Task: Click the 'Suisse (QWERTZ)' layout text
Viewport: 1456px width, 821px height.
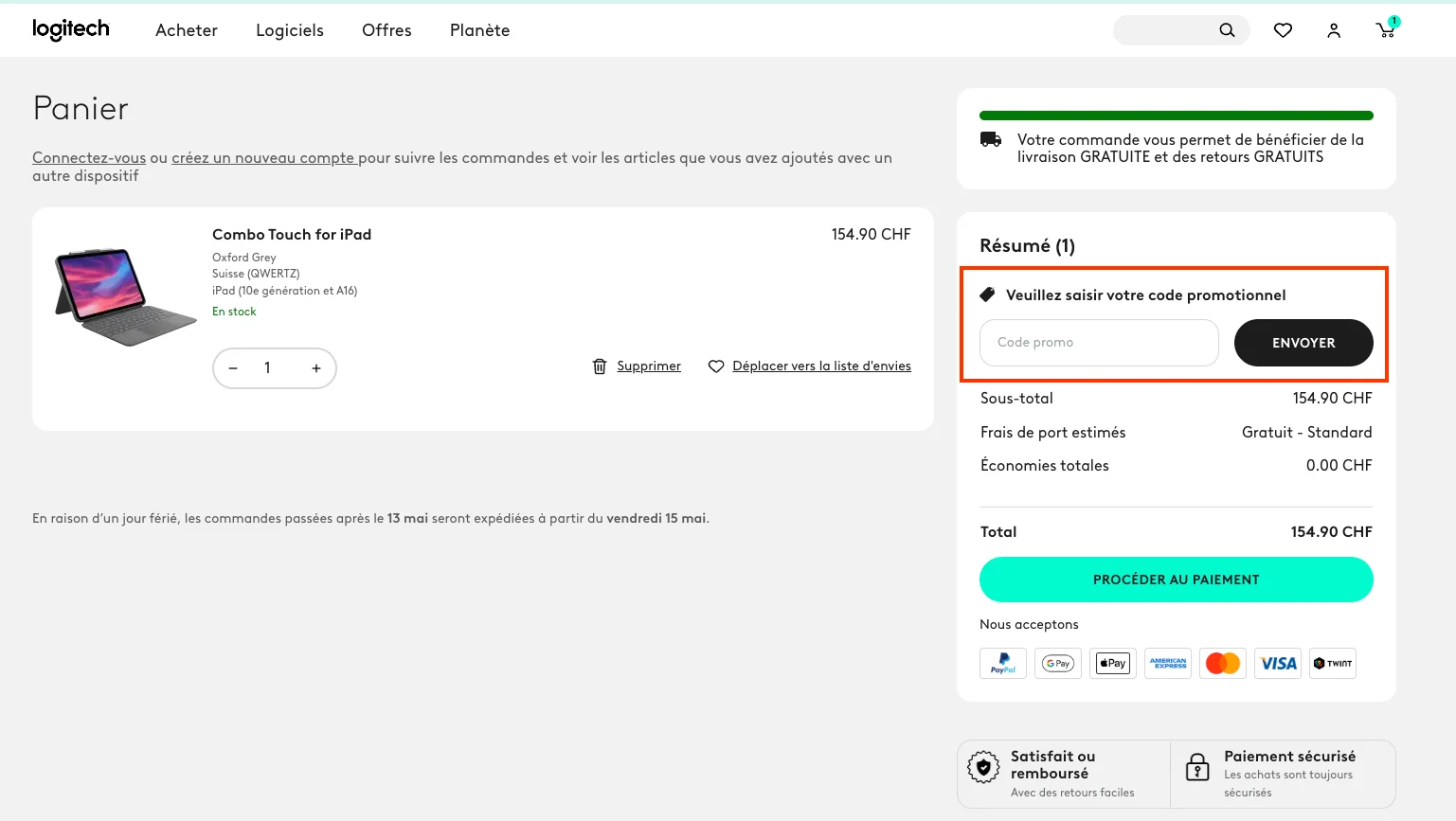Action: point(256,274)
